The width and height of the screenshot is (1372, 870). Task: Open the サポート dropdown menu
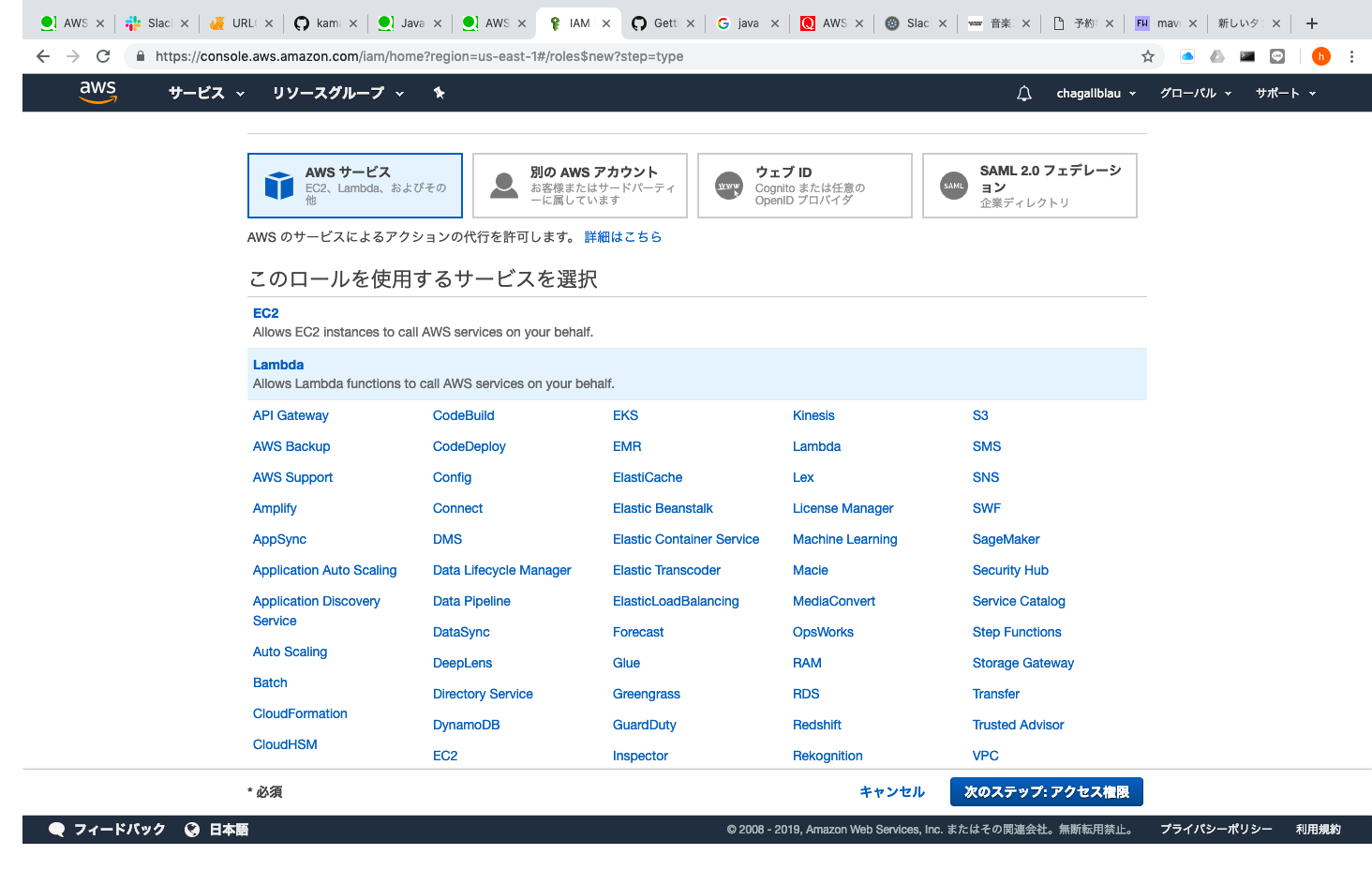(x=1286, y=93)
